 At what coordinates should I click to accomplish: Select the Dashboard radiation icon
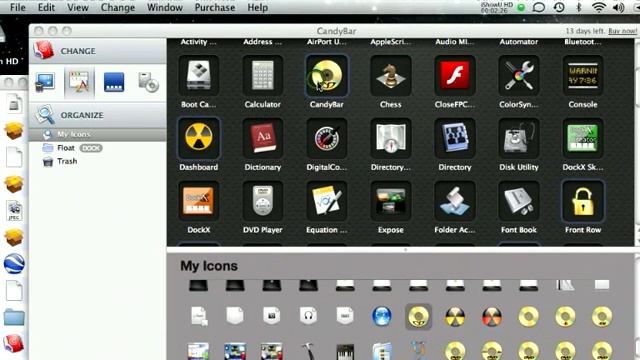click(x=199, y=138)
